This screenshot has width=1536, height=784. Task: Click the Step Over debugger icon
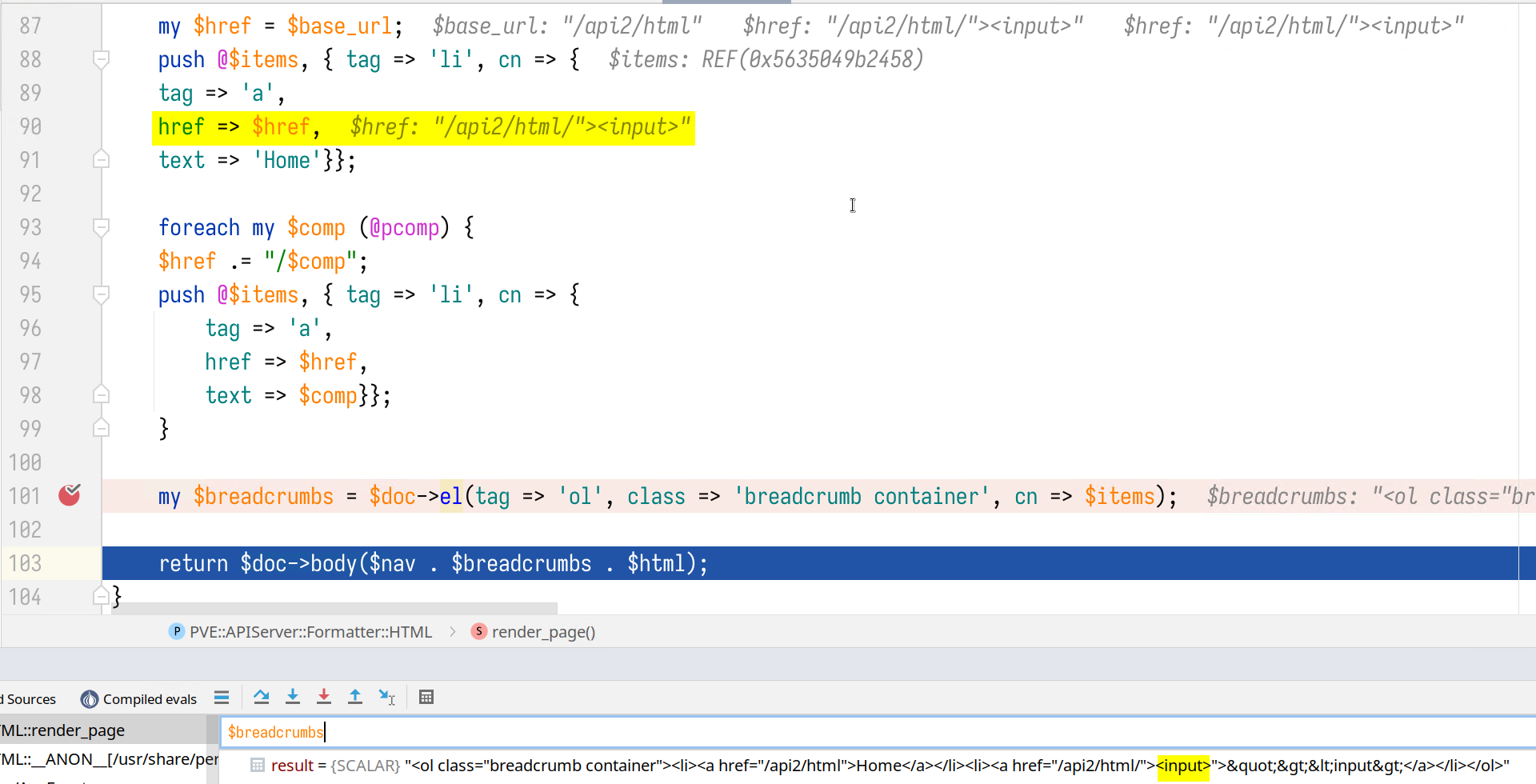[261, 697]
